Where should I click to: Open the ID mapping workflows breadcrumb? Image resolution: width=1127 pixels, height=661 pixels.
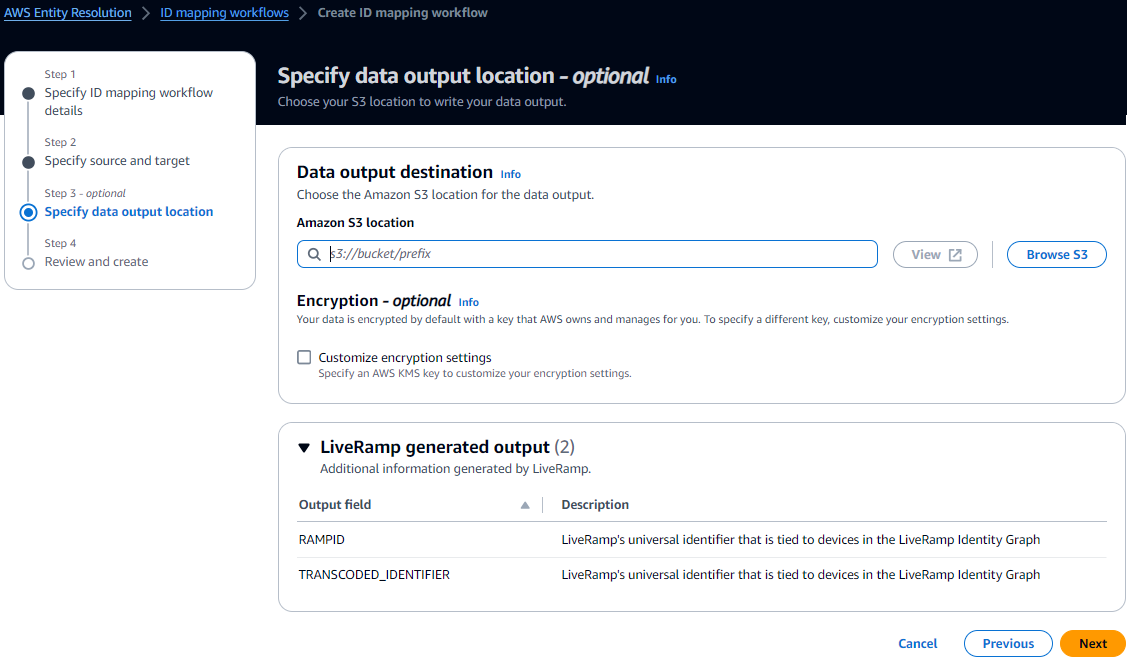pos(224,12)
